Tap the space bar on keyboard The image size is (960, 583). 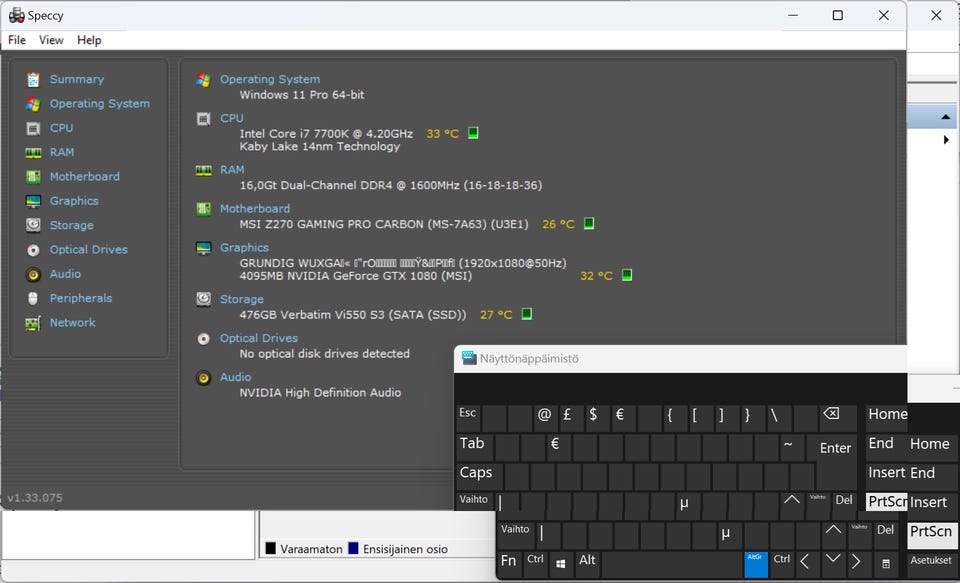tap(672, 564)
